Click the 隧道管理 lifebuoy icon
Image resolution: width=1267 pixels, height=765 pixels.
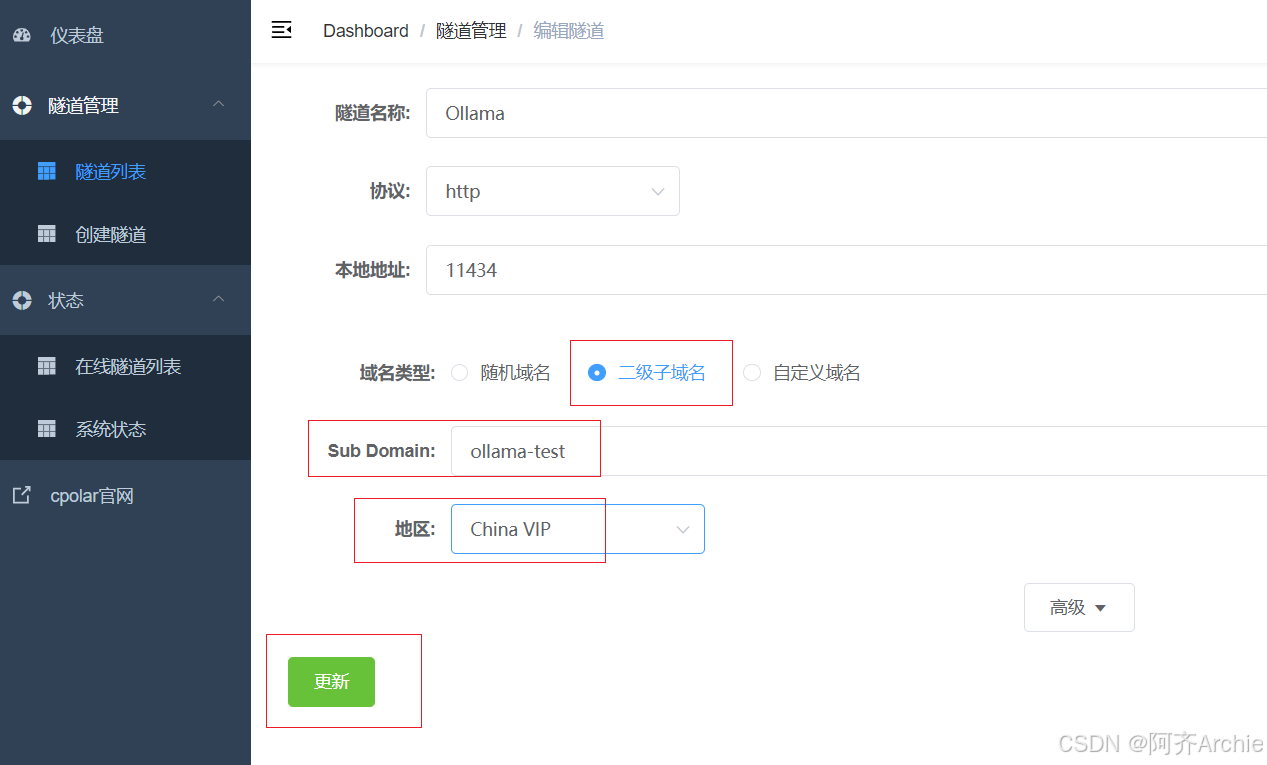pos(22,105)
